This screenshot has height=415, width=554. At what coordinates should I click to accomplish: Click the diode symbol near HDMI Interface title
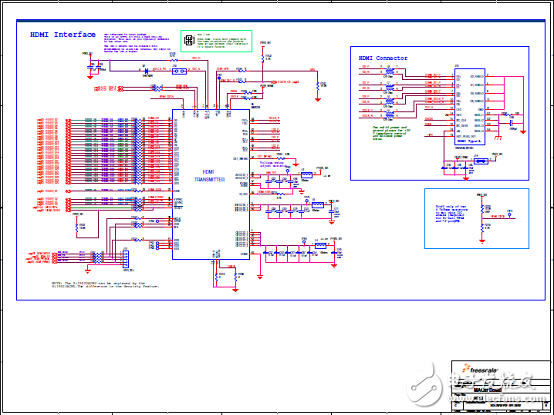point(146,71)
